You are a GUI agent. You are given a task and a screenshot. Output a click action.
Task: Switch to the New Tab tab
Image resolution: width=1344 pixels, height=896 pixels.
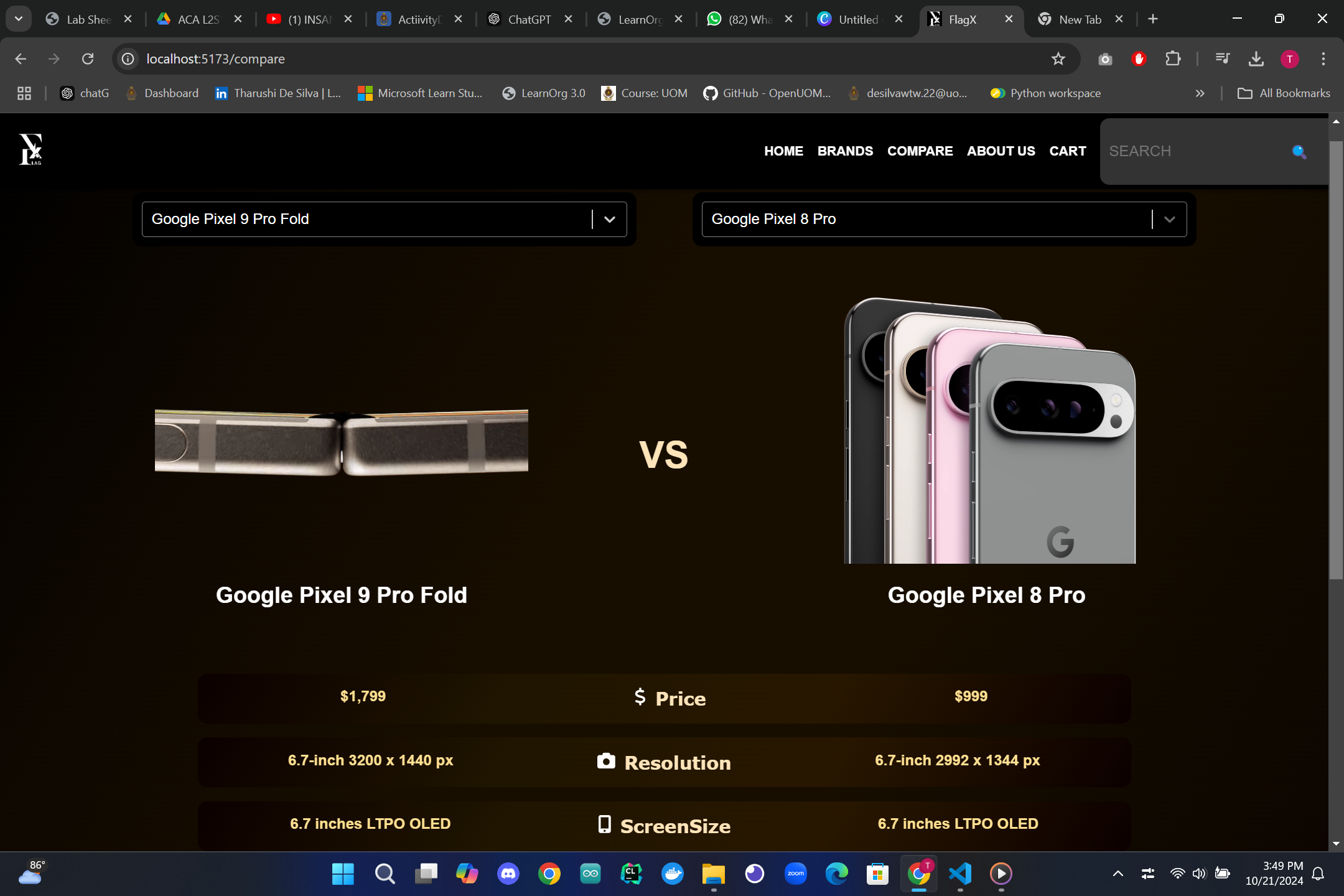click(x=1080, y=19)
